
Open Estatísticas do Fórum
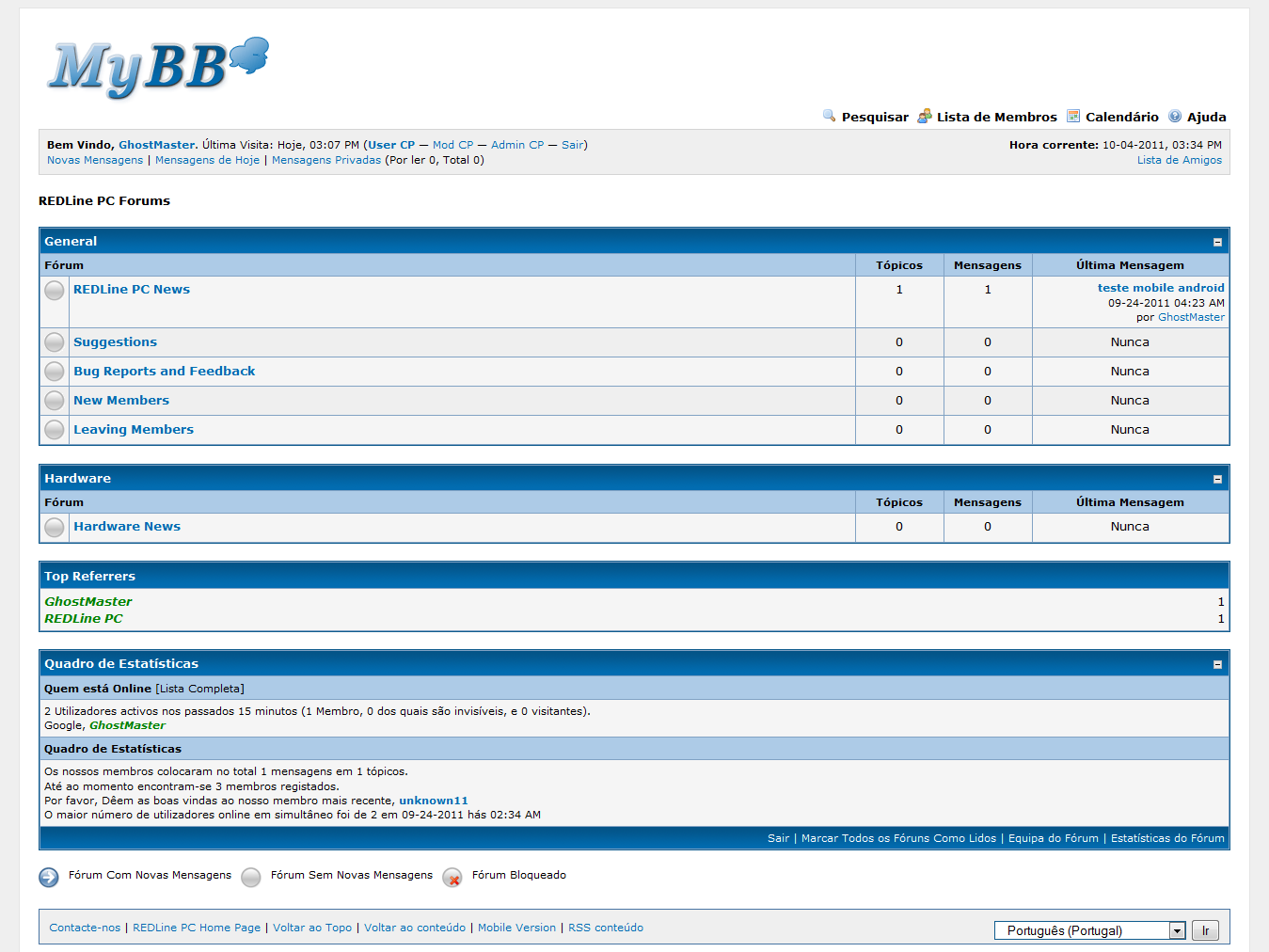(x=1167, y=838)
